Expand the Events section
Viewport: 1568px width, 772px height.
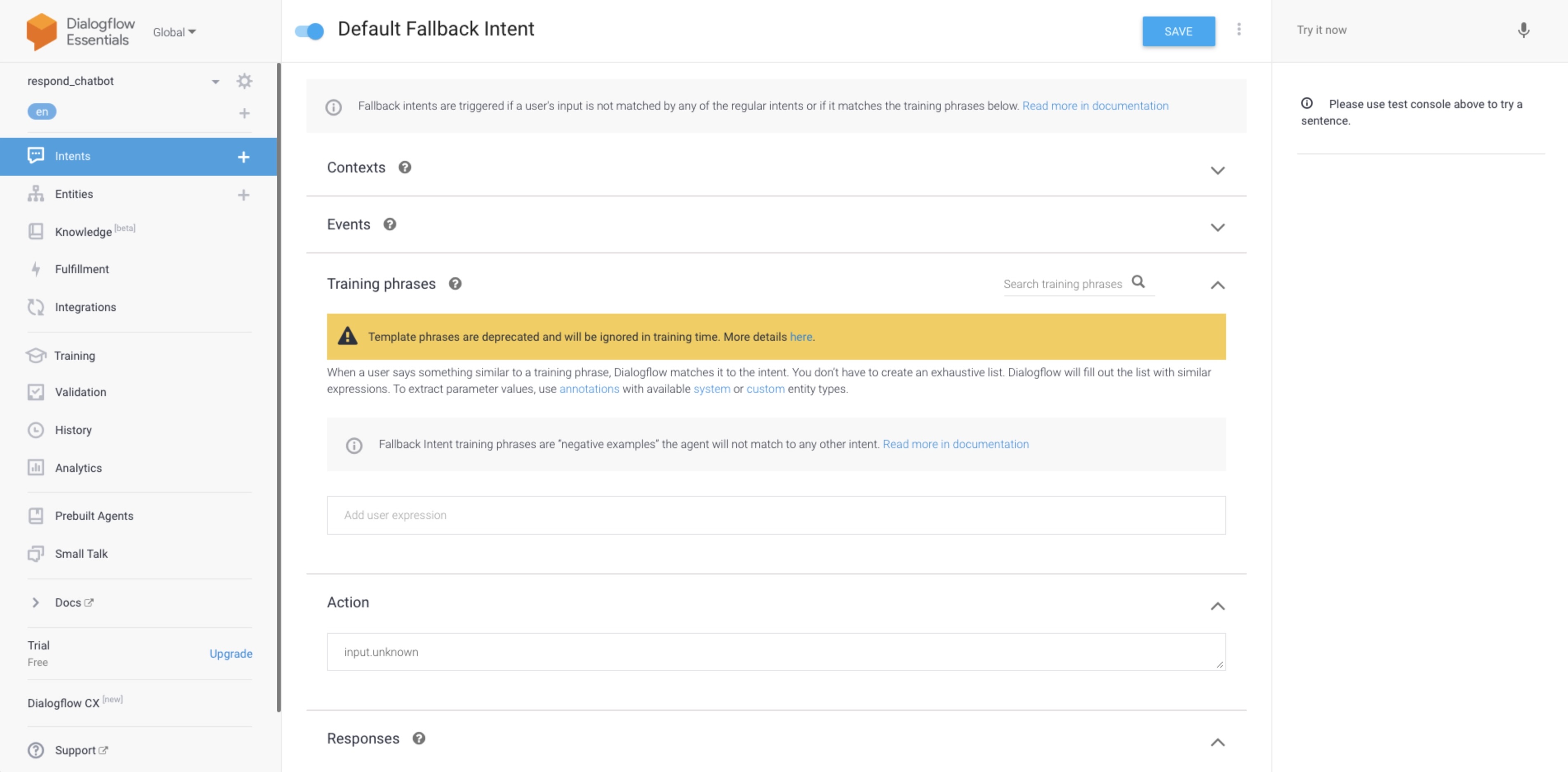pyautogui.click(x=1217, y=228)
